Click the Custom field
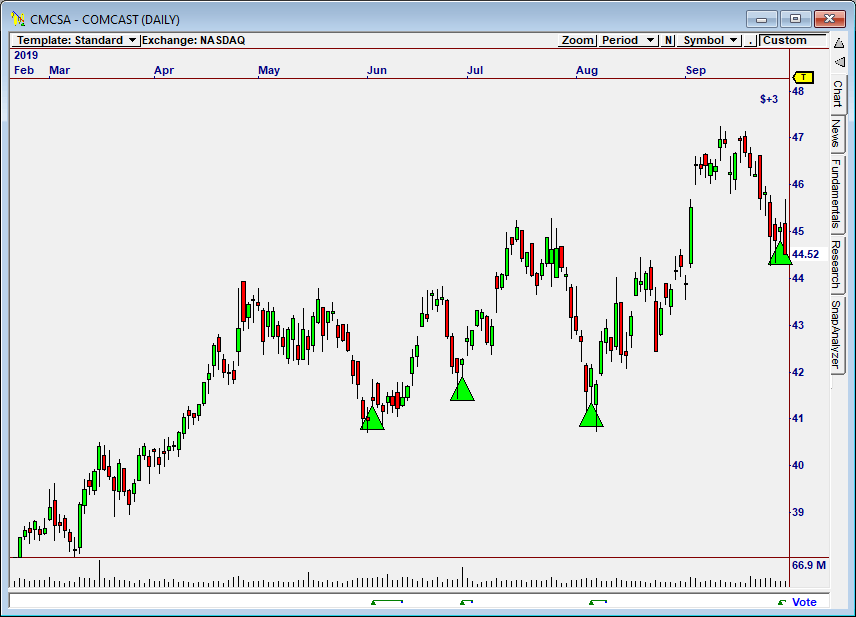 click(793, 40)
